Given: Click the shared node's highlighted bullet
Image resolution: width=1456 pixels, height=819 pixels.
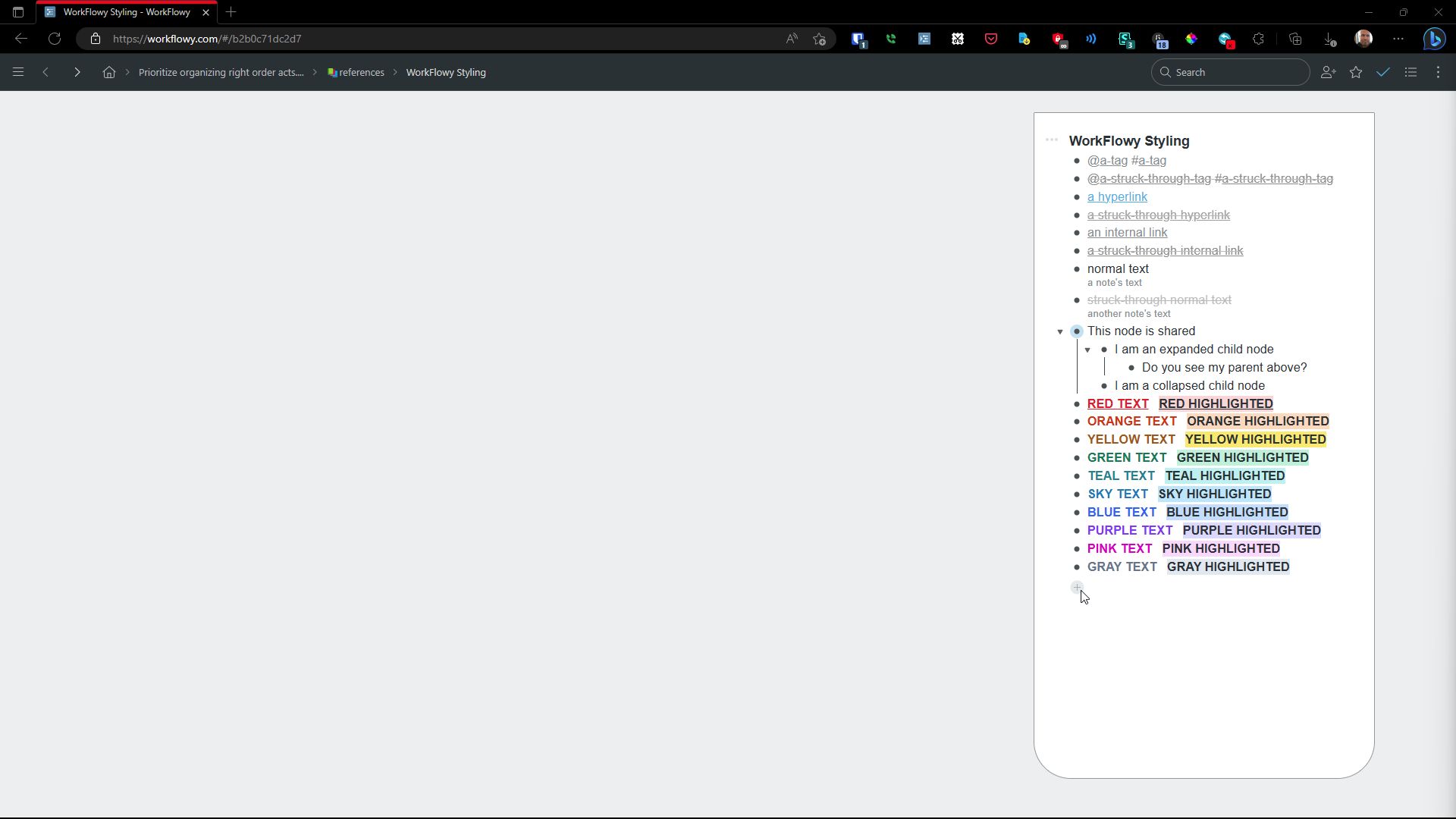Looking at the screenshot, I should pos(1076,331).
